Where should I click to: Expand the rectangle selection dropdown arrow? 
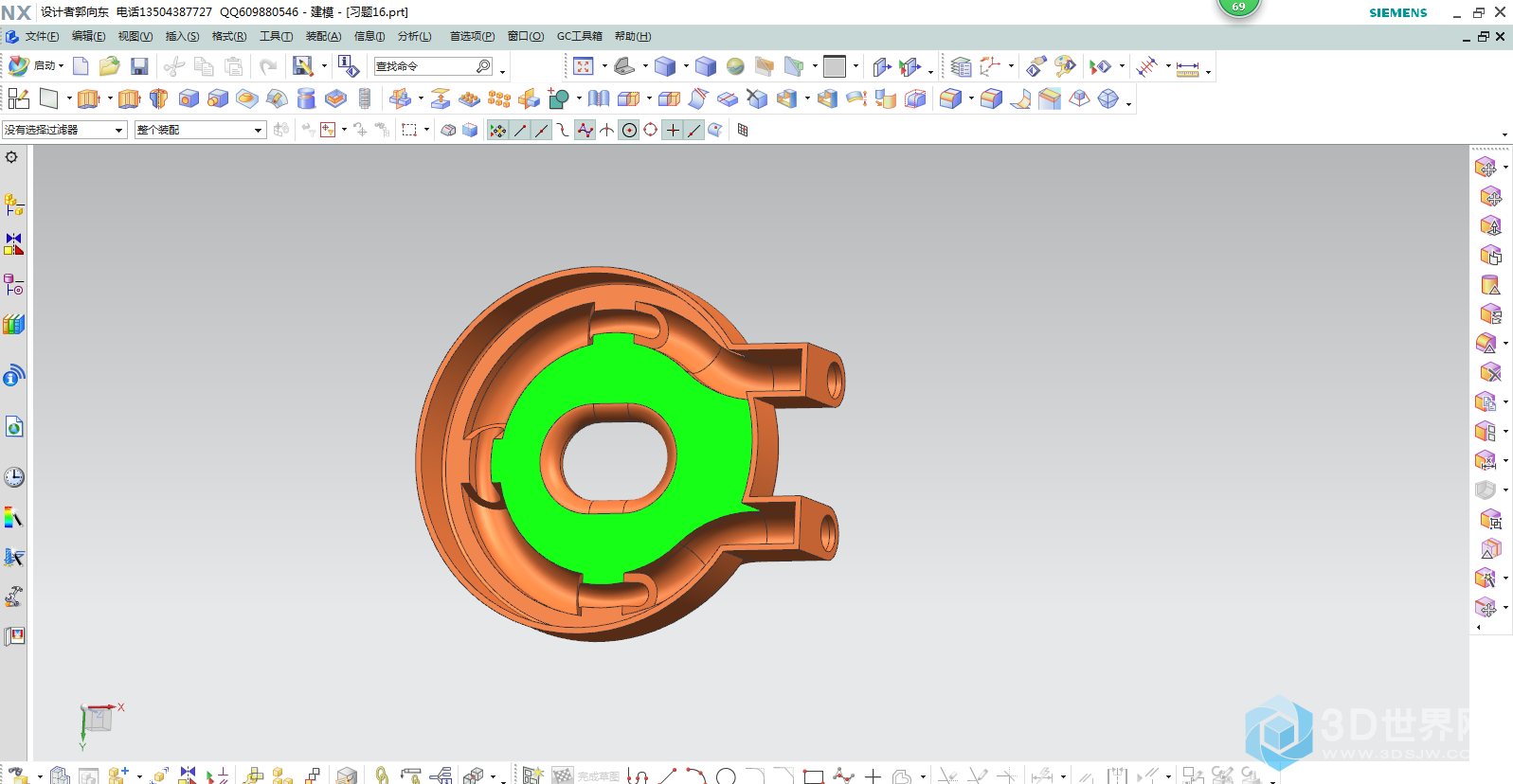[426, 130]
